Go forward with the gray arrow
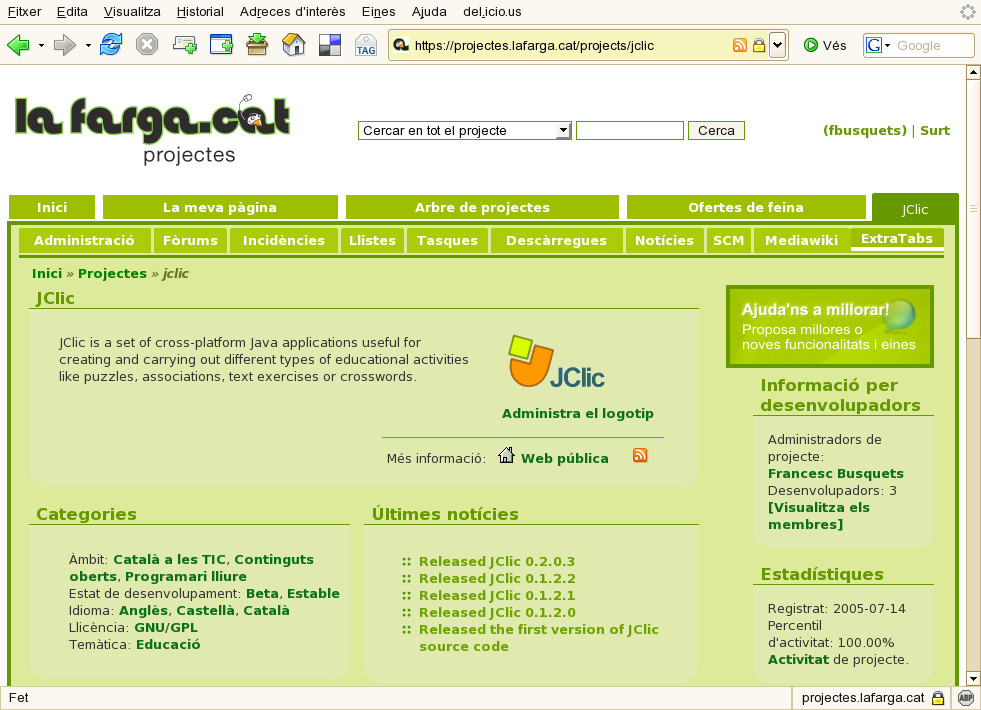The width and height of the screenshot is (981, 710). 64,45
